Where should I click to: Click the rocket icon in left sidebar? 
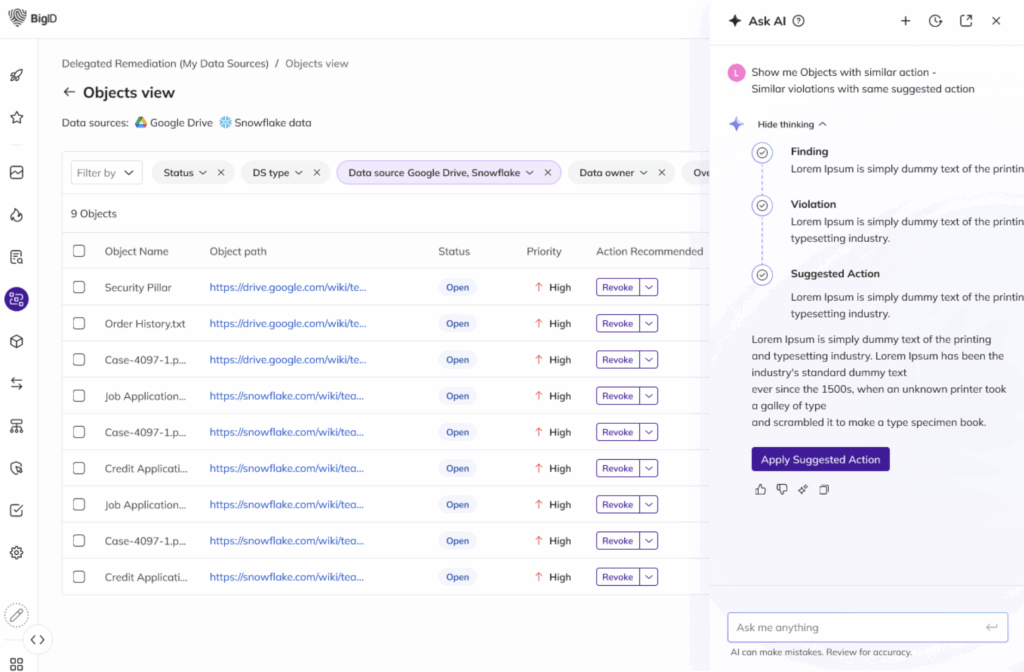click(x=17, y=76)
